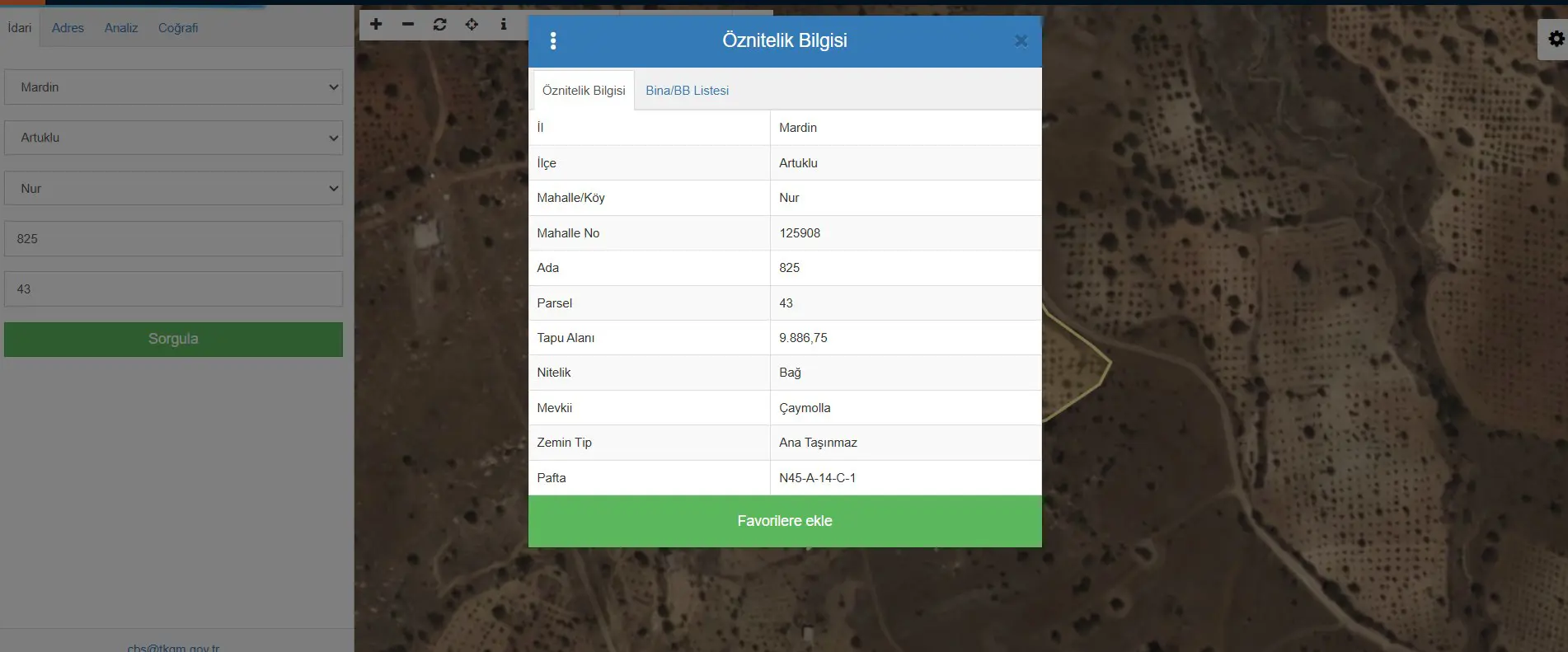The height and width of the screenshot is (652, 1568).
Task: Click the Mahalle No value 125908
Action: (x=800, y=233)
